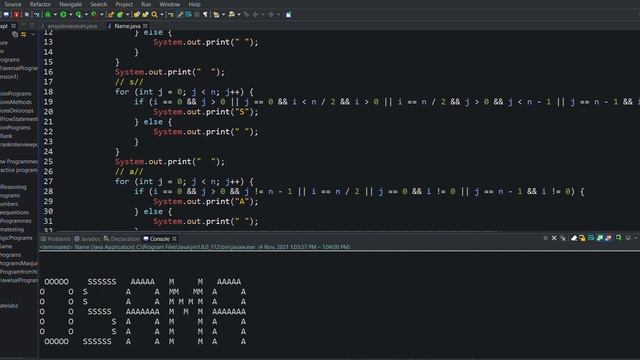
Task: Click the editor horizontal scrollbar
Action: (x=278, y=231)
